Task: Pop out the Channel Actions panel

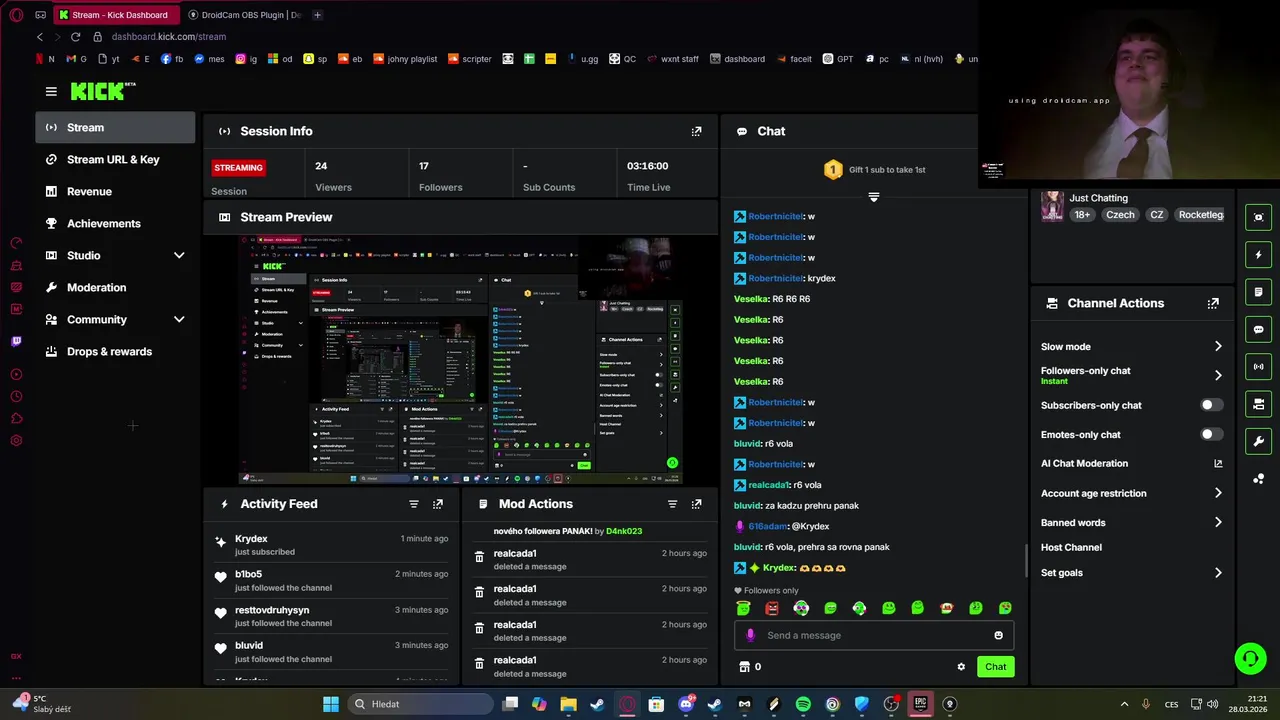Action: 1213,303
